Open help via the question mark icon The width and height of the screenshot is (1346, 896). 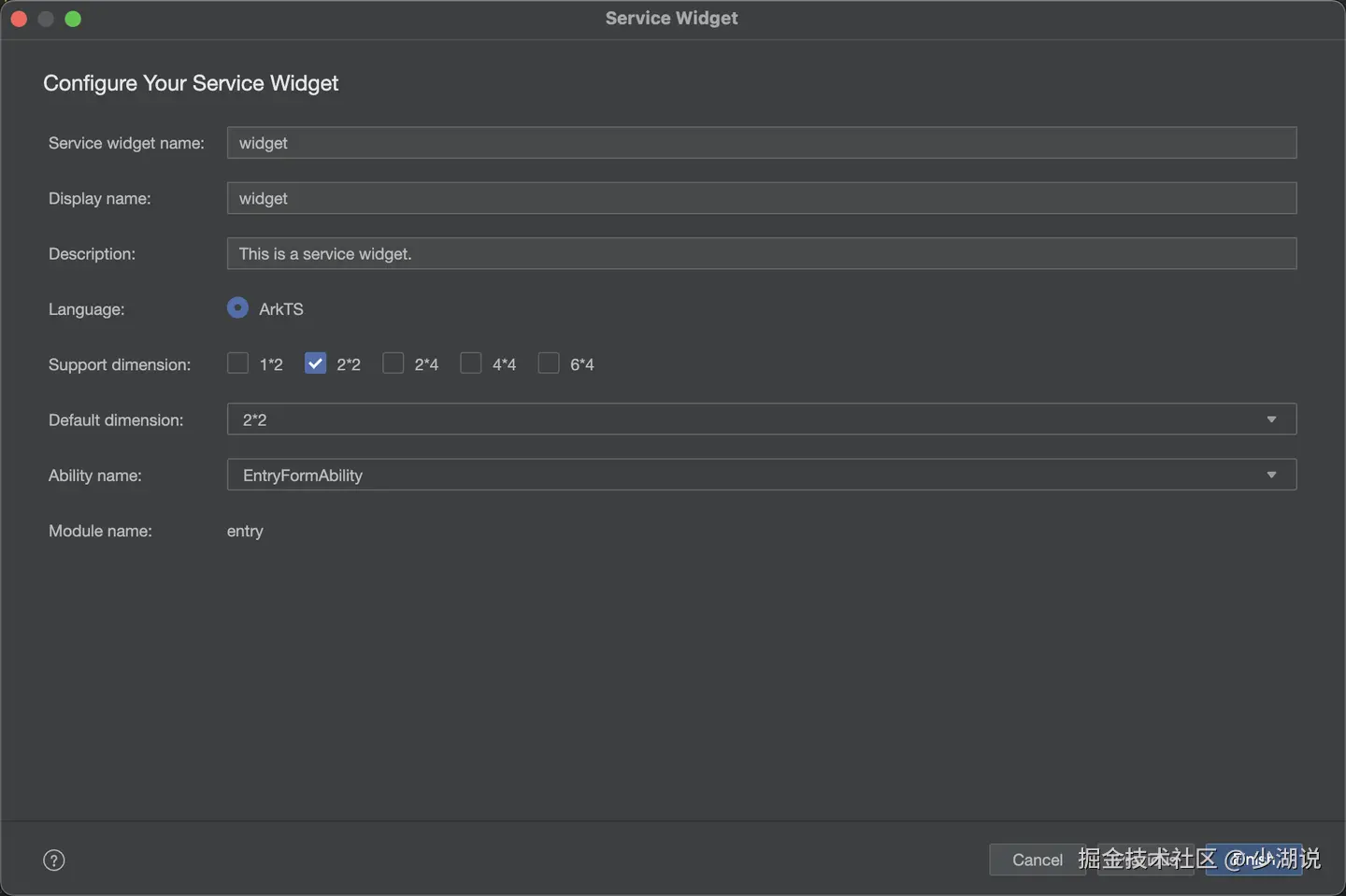pos(54,860)
